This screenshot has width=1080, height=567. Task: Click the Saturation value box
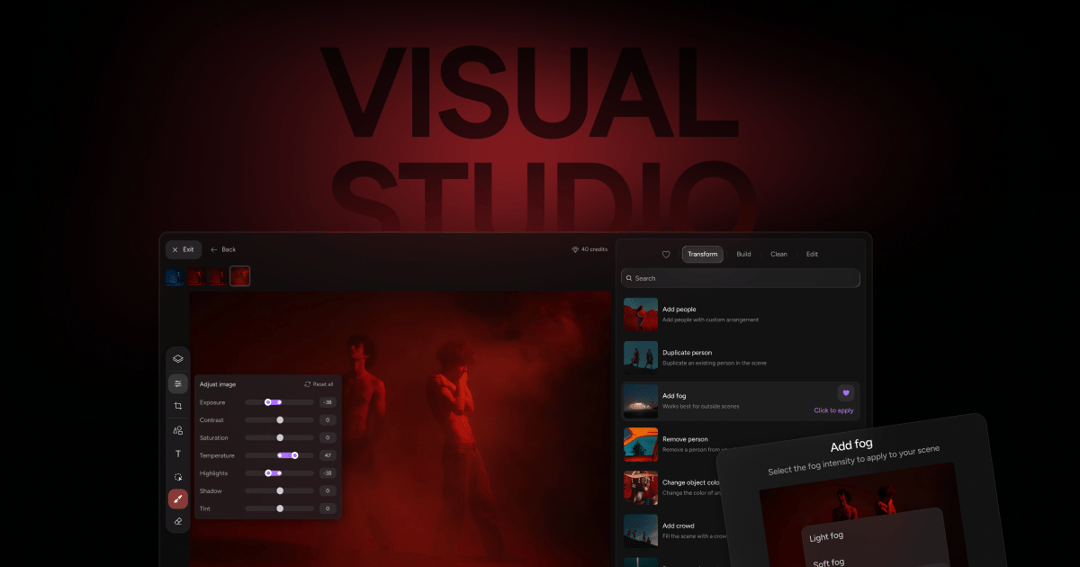coord(328,437)
